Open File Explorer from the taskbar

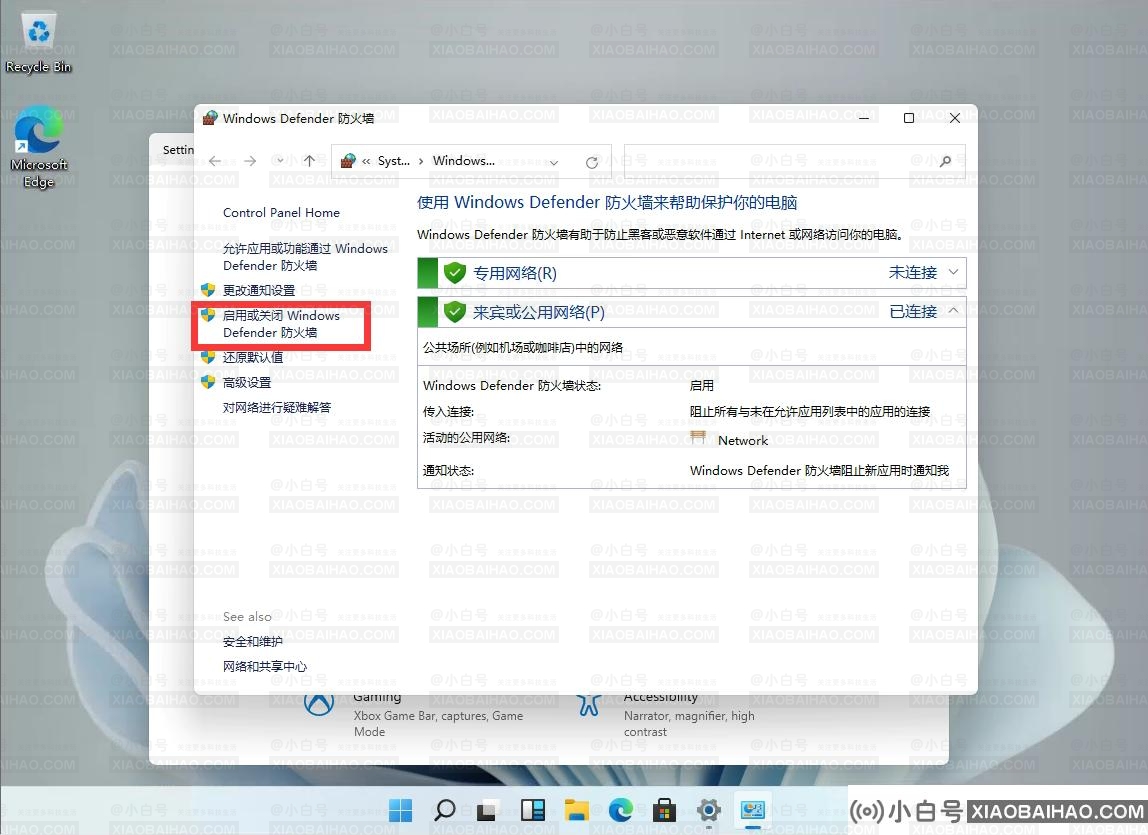point(576,810)
